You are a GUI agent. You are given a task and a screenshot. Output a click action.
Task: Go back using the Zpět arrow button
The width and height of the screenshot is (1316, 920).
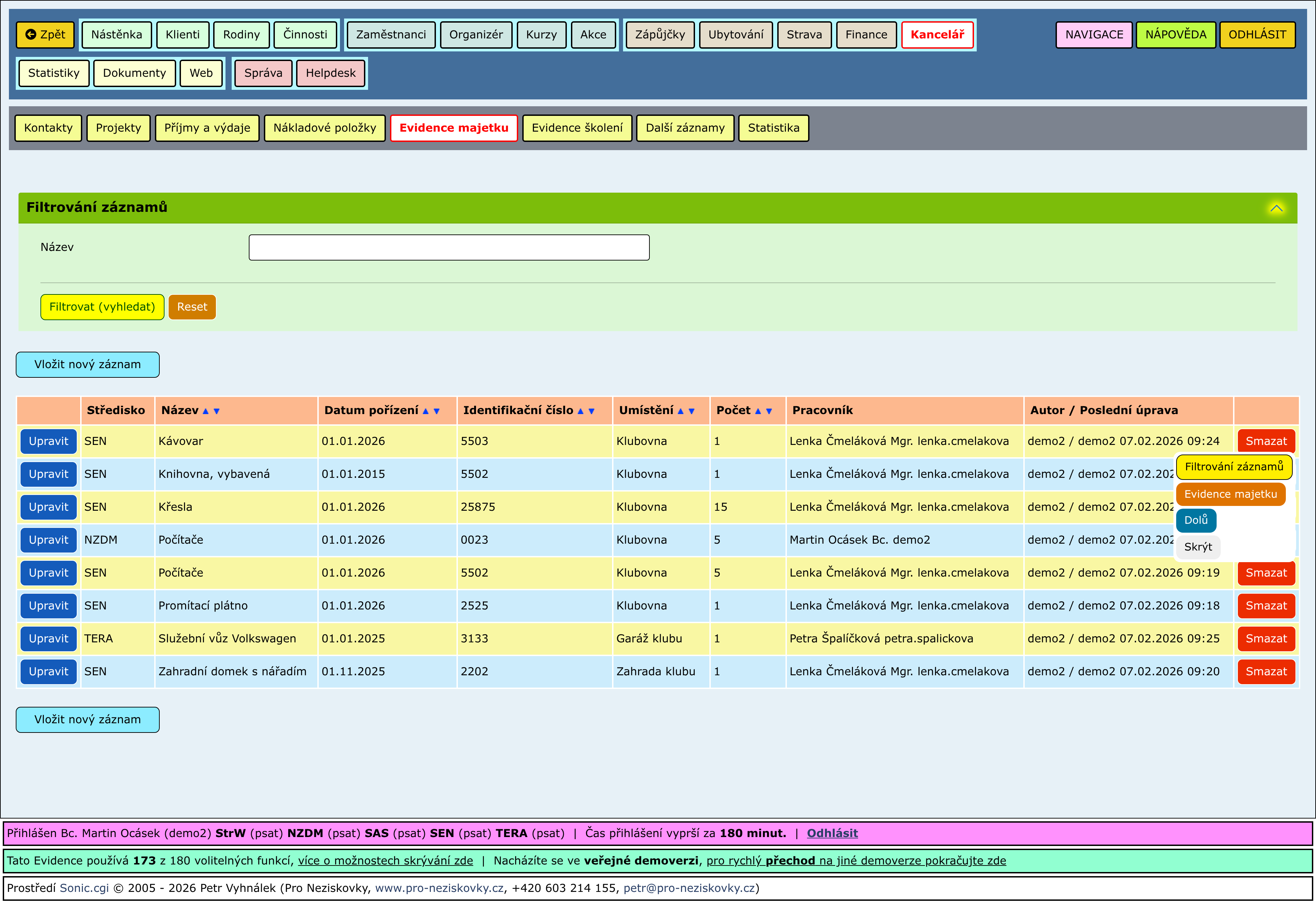[45, 34]
